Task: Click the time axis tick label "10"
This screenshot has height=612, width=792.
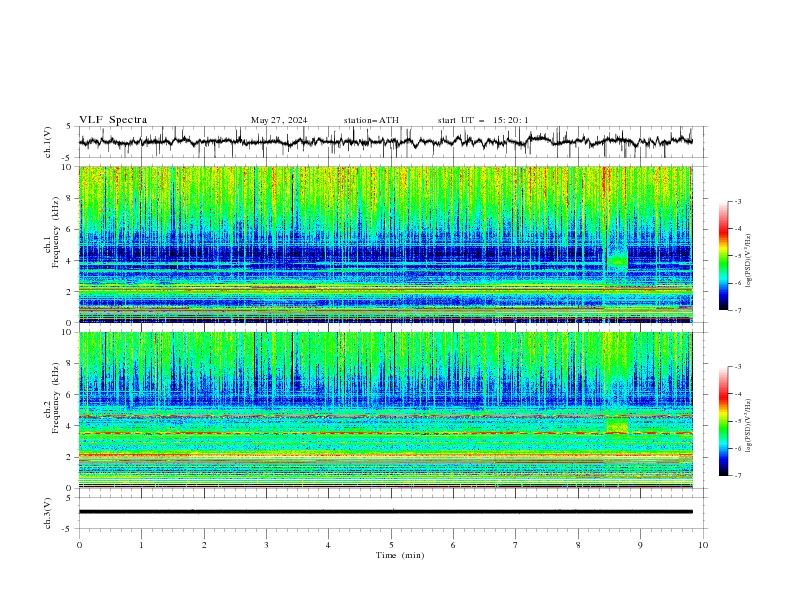Action: [x=703, y=545]
